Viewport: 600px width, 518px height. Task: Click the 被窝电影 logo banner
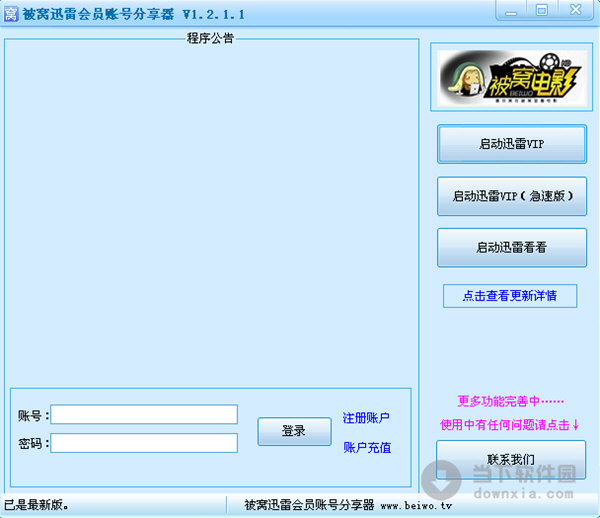tap(512, 78)
